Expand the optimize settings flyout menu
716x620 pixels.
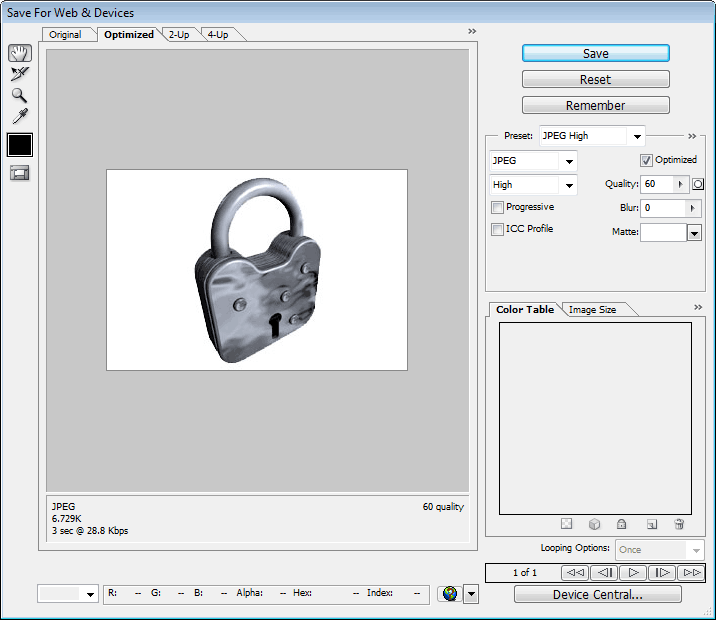(x=692, y=136)
